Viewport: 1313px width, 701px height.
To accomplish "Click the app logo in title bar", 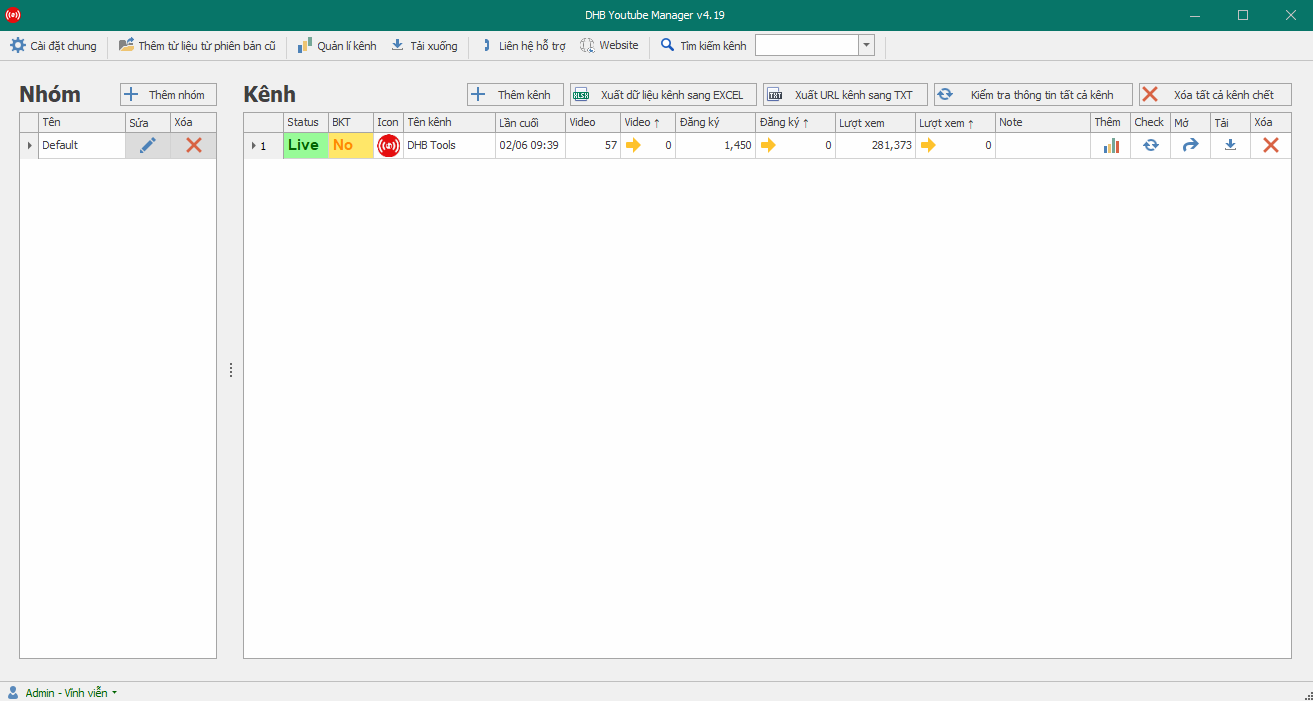I will click(13, 15).
